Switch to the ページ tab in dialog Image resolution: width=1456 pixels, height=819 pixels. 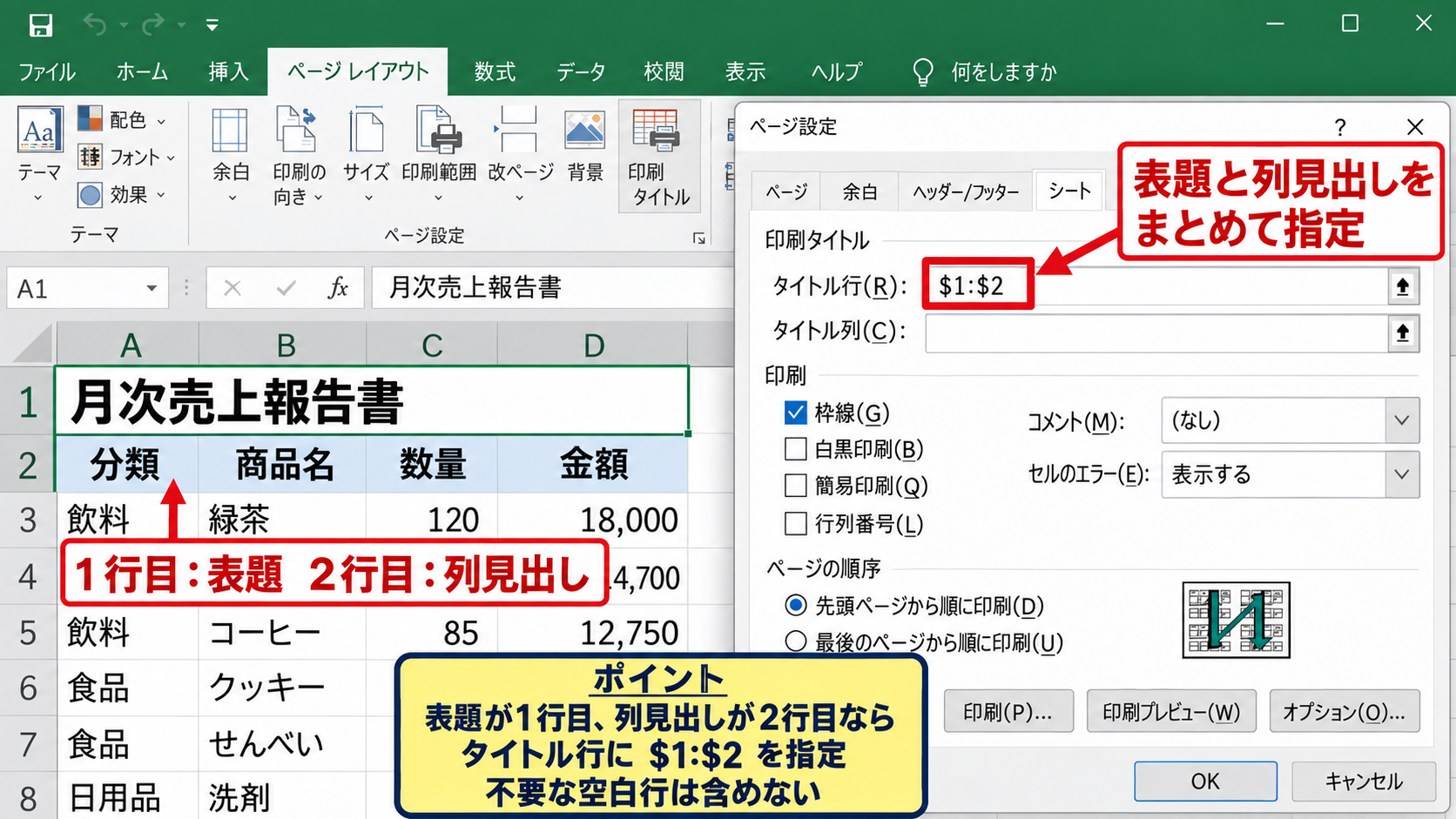pyautogui.click(x=786, y=191)
